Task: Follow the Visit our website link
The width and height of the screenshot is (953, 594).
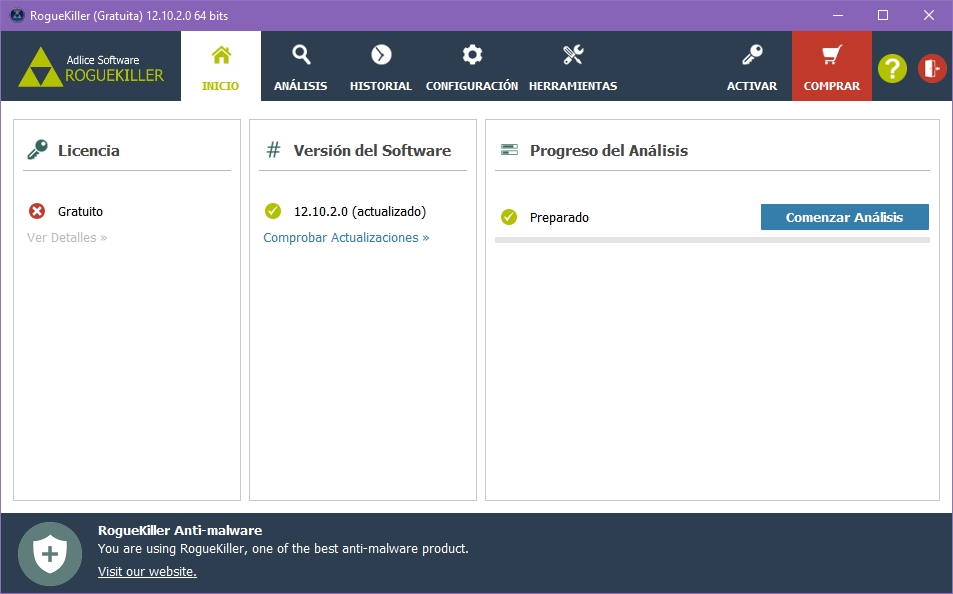Action: tap(147, 572)
